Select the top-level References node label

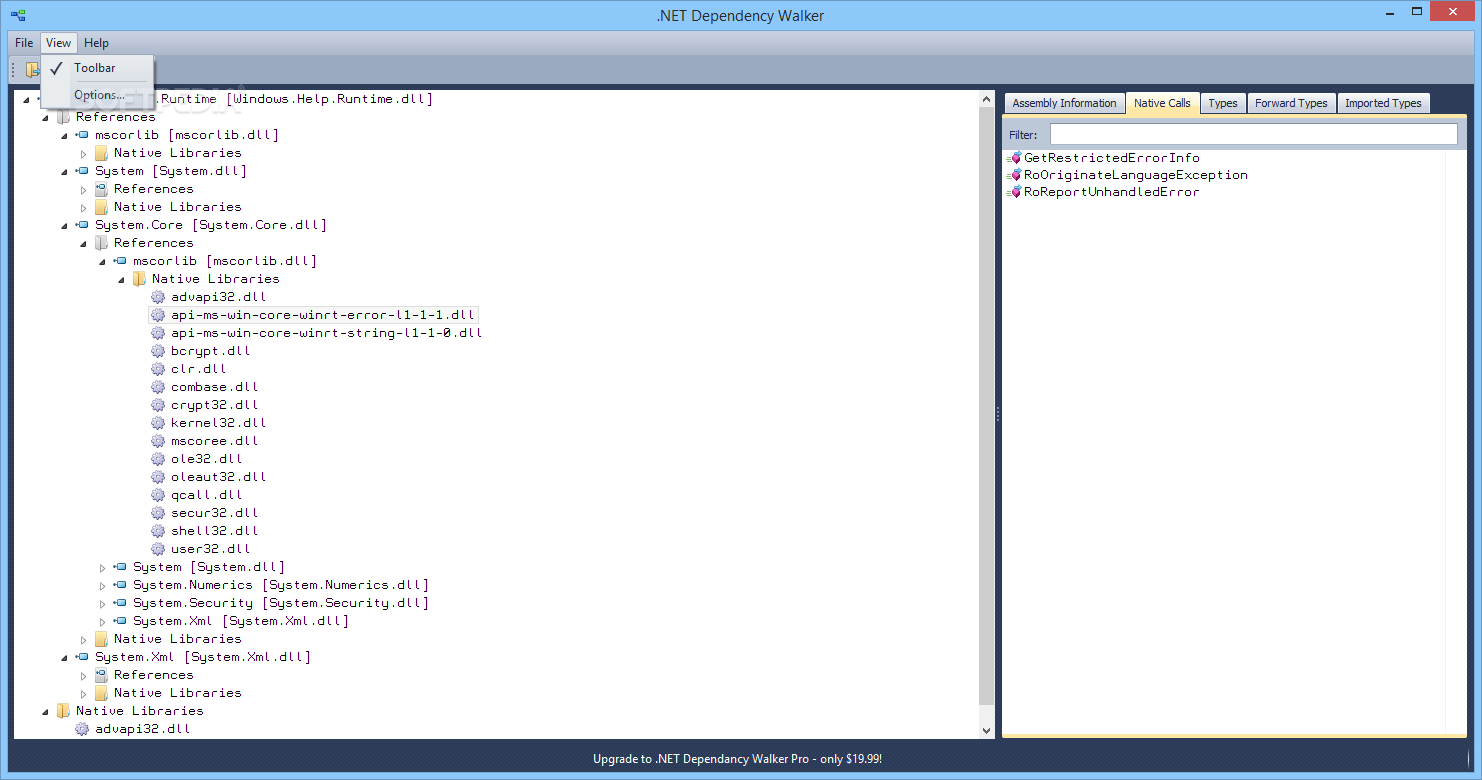pyautogui.click(x=116, y=117)
